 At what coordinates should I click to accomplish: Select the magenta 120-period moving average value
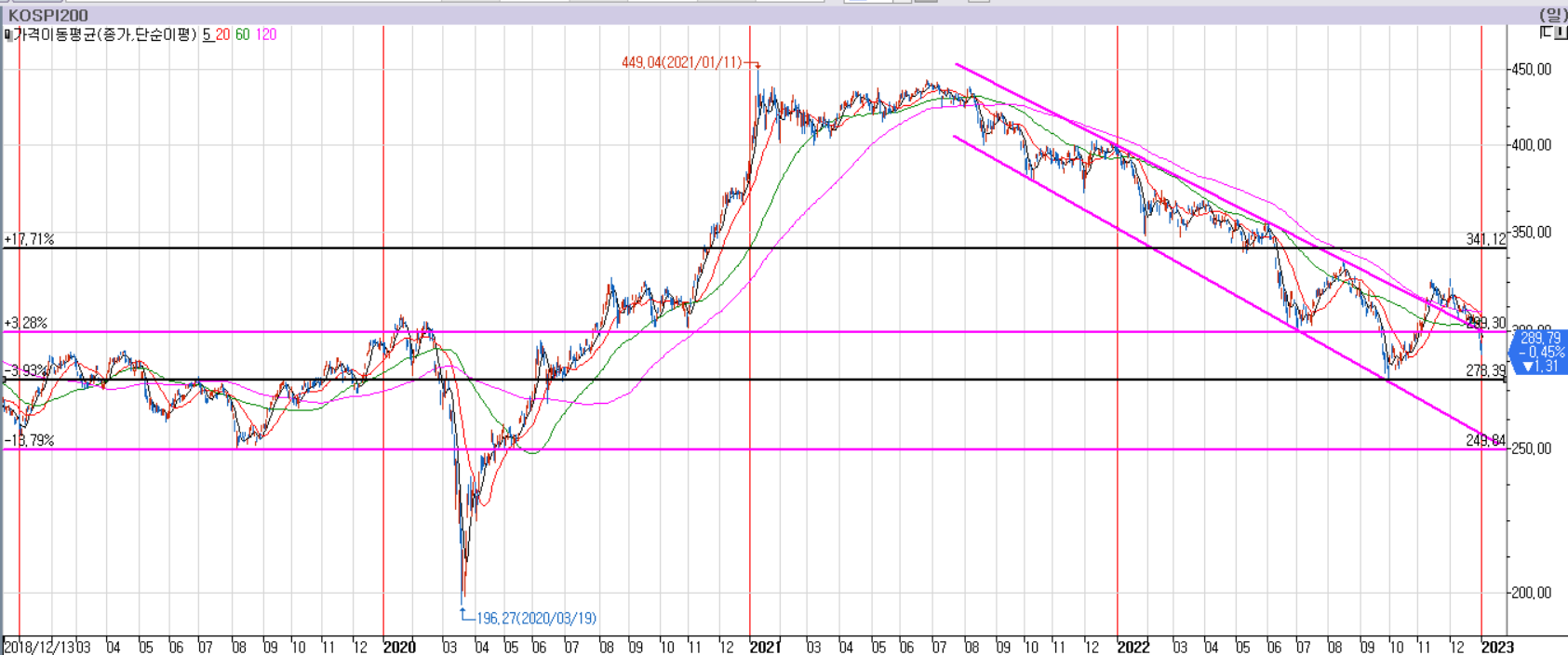[x=266, y=34]
